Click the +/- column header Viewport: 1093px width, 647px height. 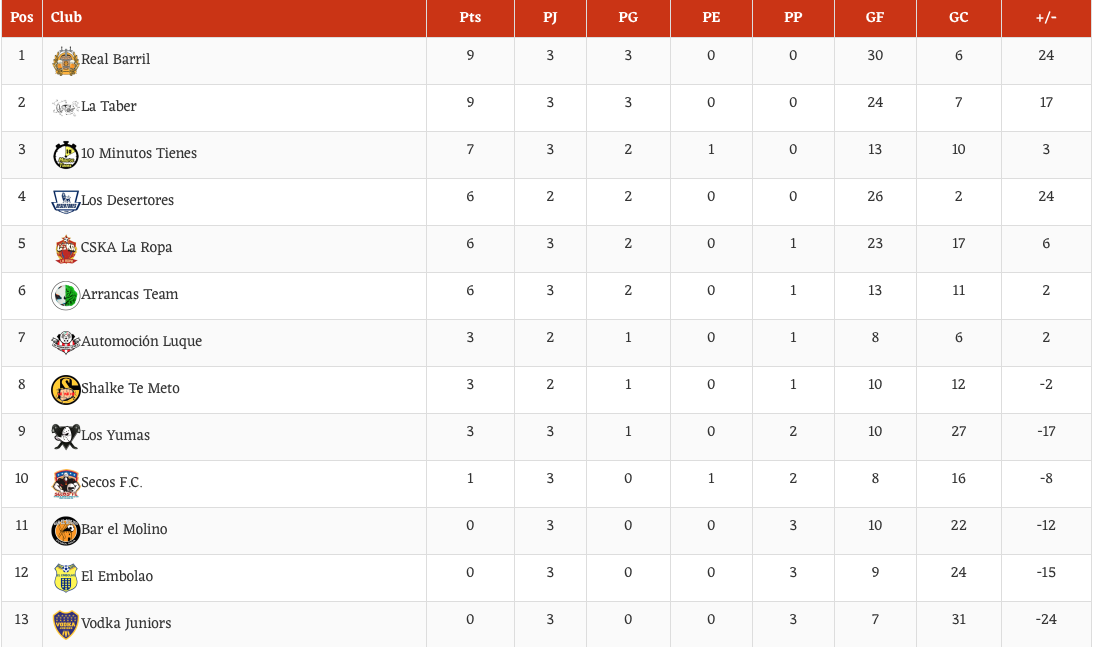[1046, 17]
